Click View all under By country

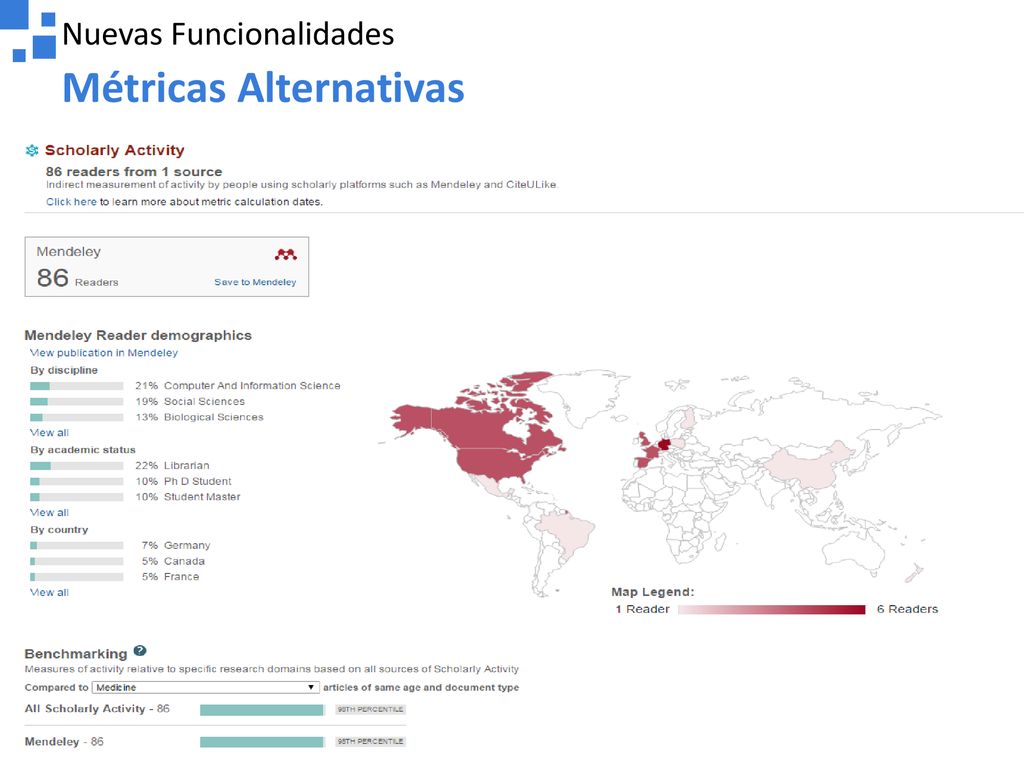(50, 592)
